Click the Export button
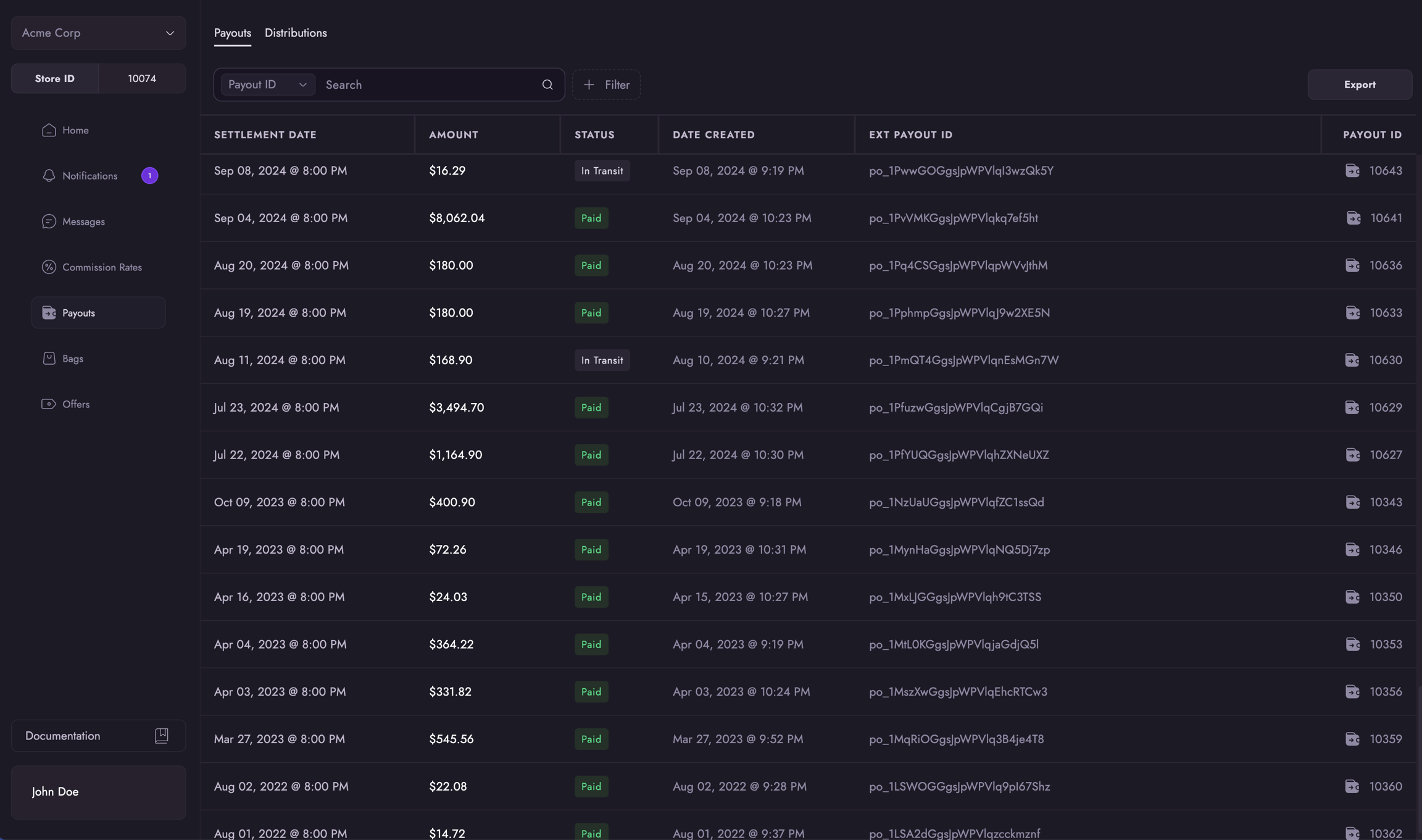Screen dimensions: 1422x840 point(1359,85)
